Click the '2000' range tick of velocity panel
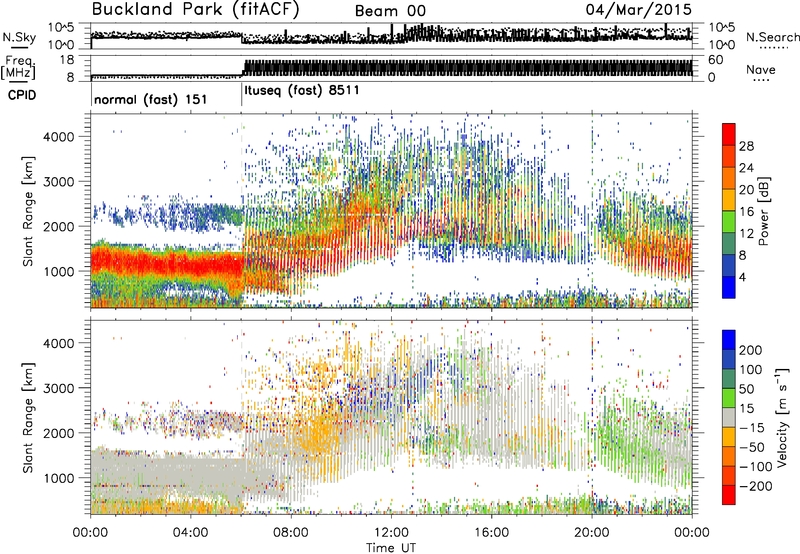The height and width of the screenshot is (554, 800). click(x=58, y=433)
